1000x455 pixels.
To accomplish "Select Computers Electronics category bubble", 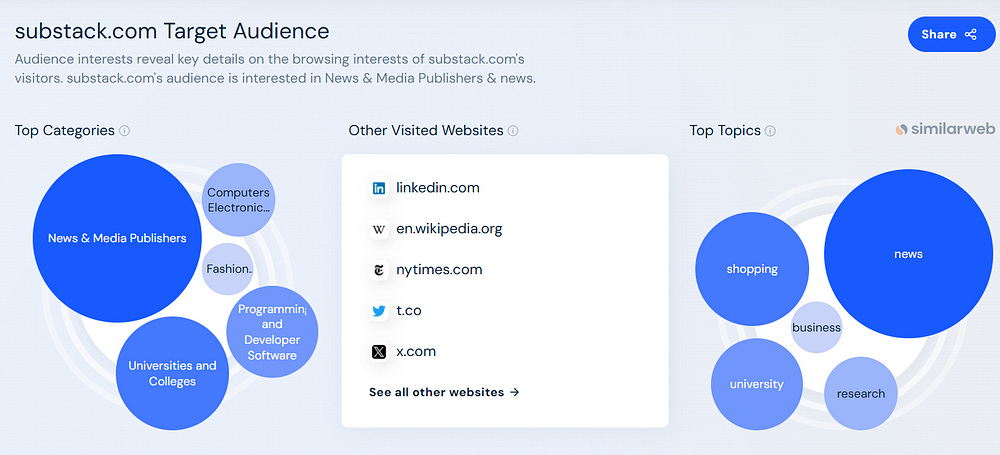I will pos(239,200).
